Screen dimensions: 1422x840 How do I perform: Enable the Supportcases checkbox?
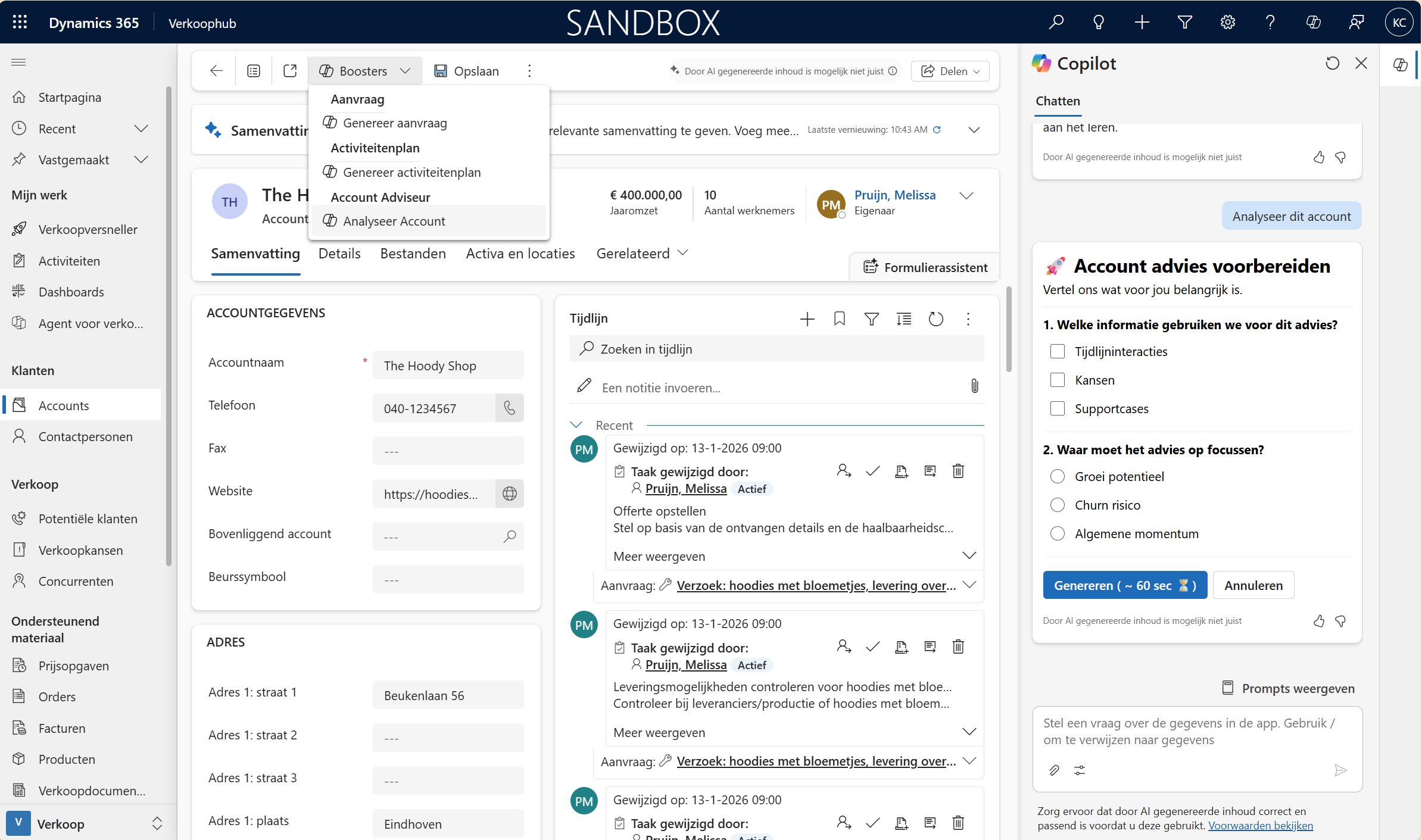[1058, 408]
